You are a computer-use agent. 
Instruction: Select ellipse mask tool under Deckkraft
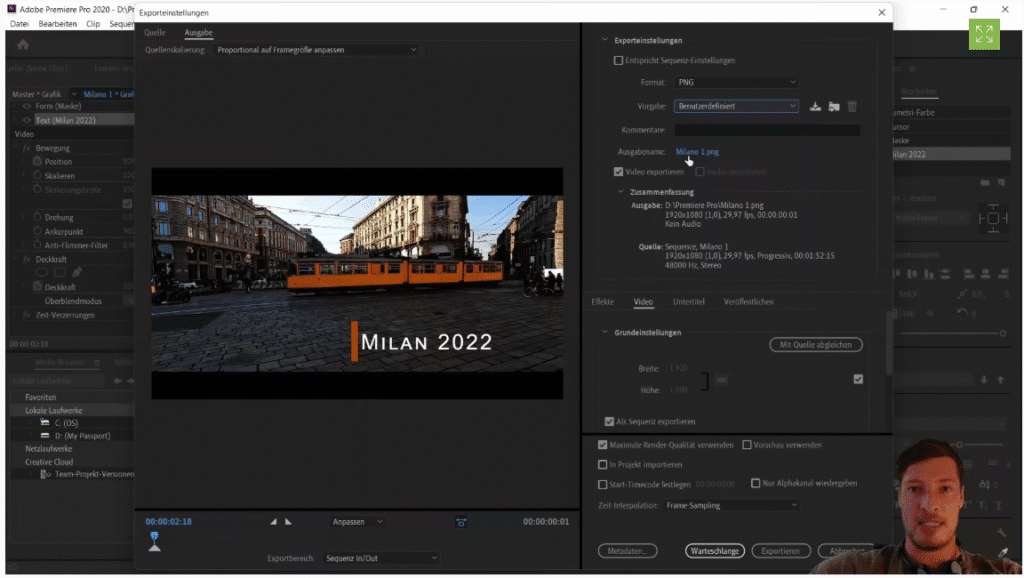[42, 272]
